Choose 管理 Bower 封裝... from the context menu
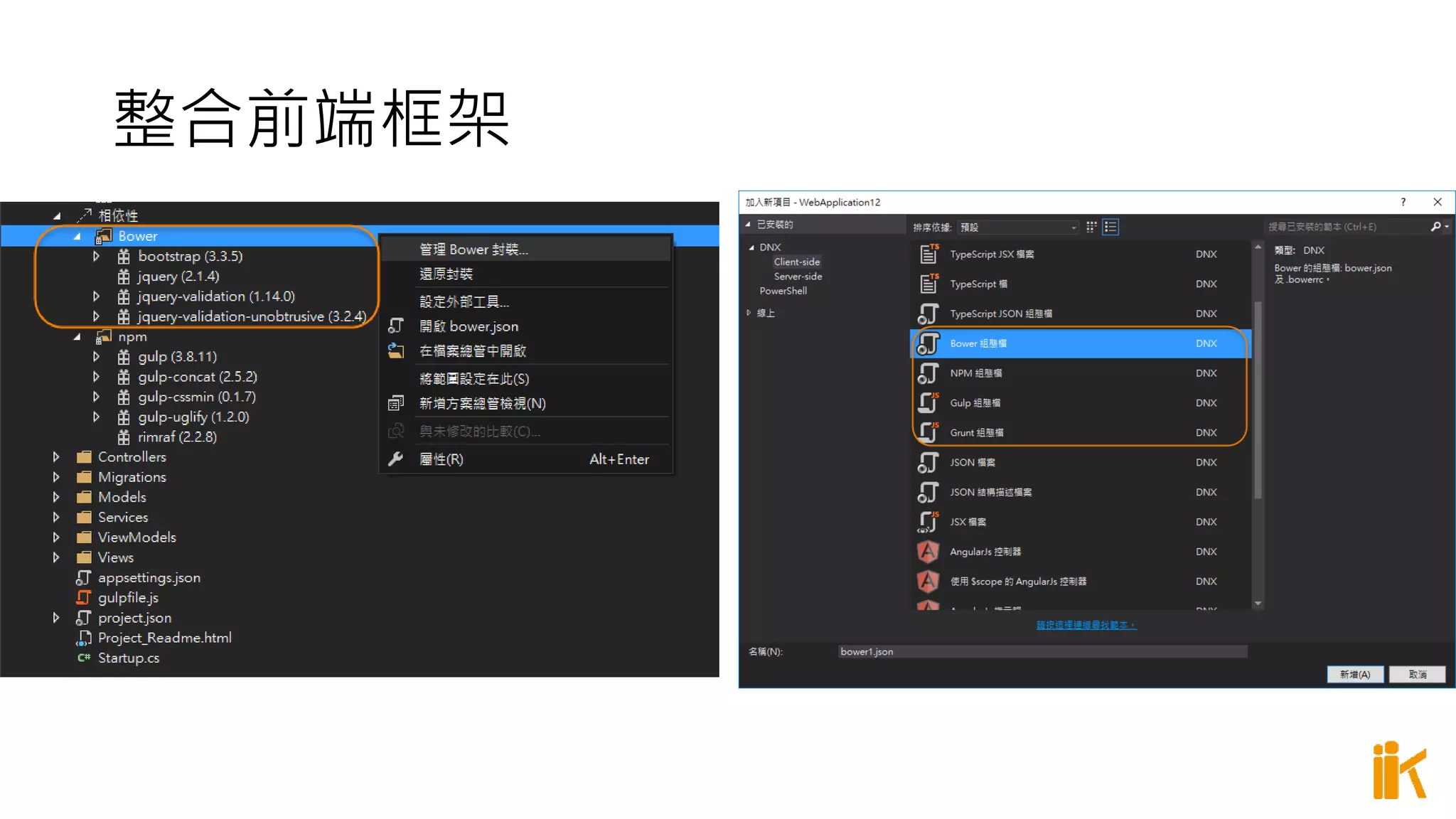 (526, 250)
